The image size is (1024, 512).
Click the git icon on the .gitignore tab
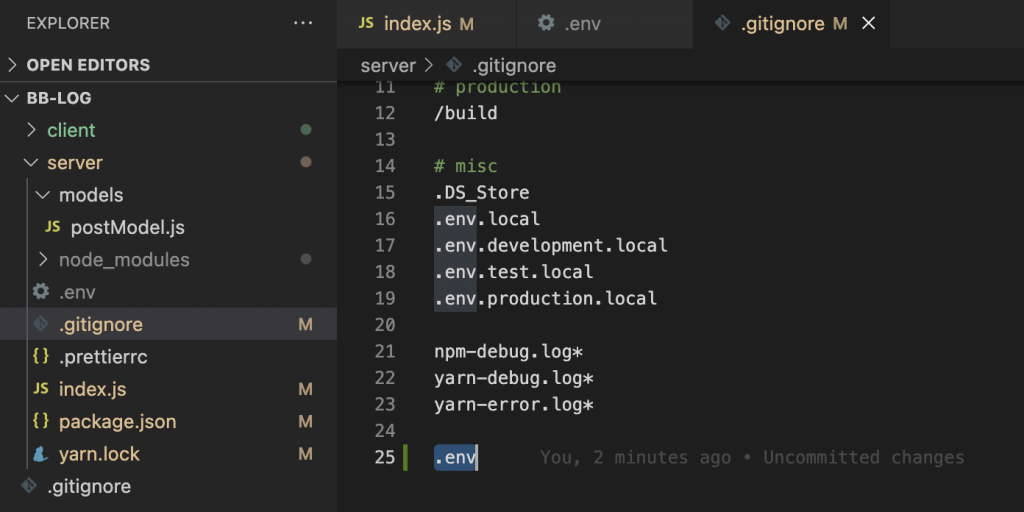tap(722, 23)
